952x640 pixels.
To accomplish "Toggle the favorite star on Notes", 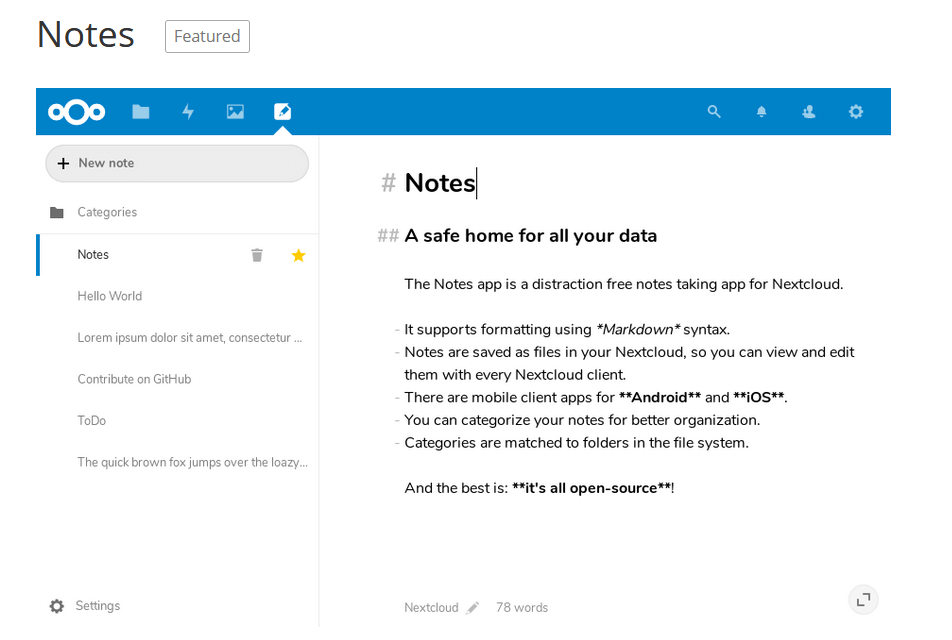I will [298, 255].
